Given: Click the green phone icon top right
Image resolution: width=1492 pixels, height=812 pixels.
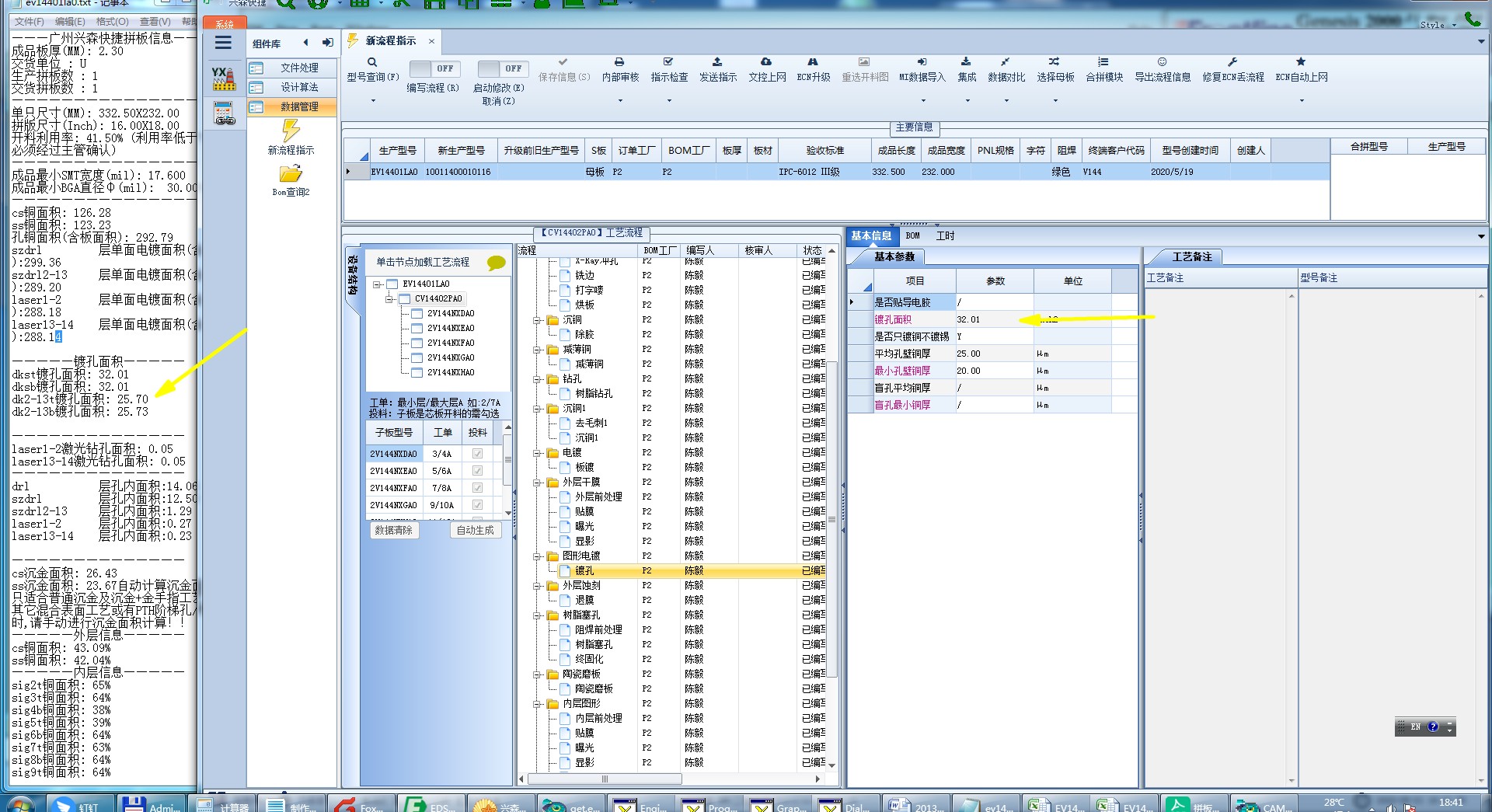Looking at the screenshot, I should 1471,19.
